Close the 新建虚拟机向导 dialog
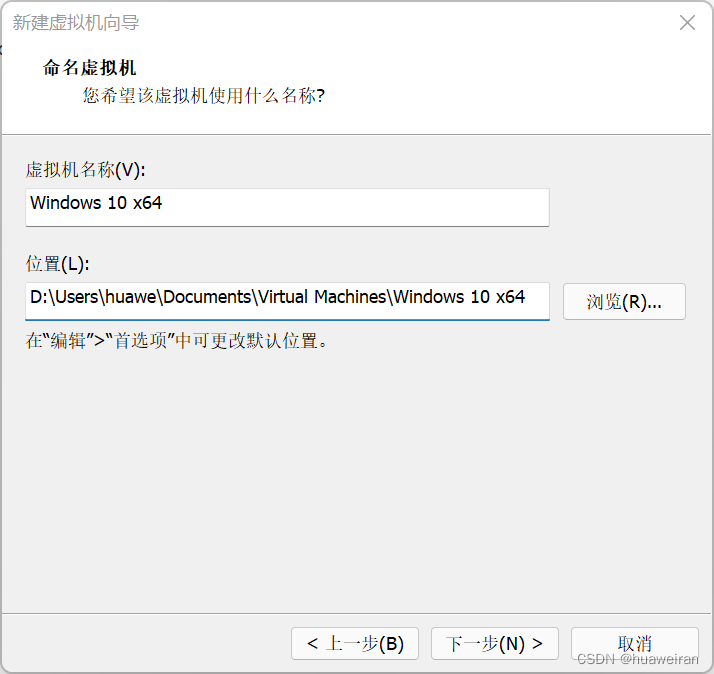The image size is (714, 674). [687, 22]
